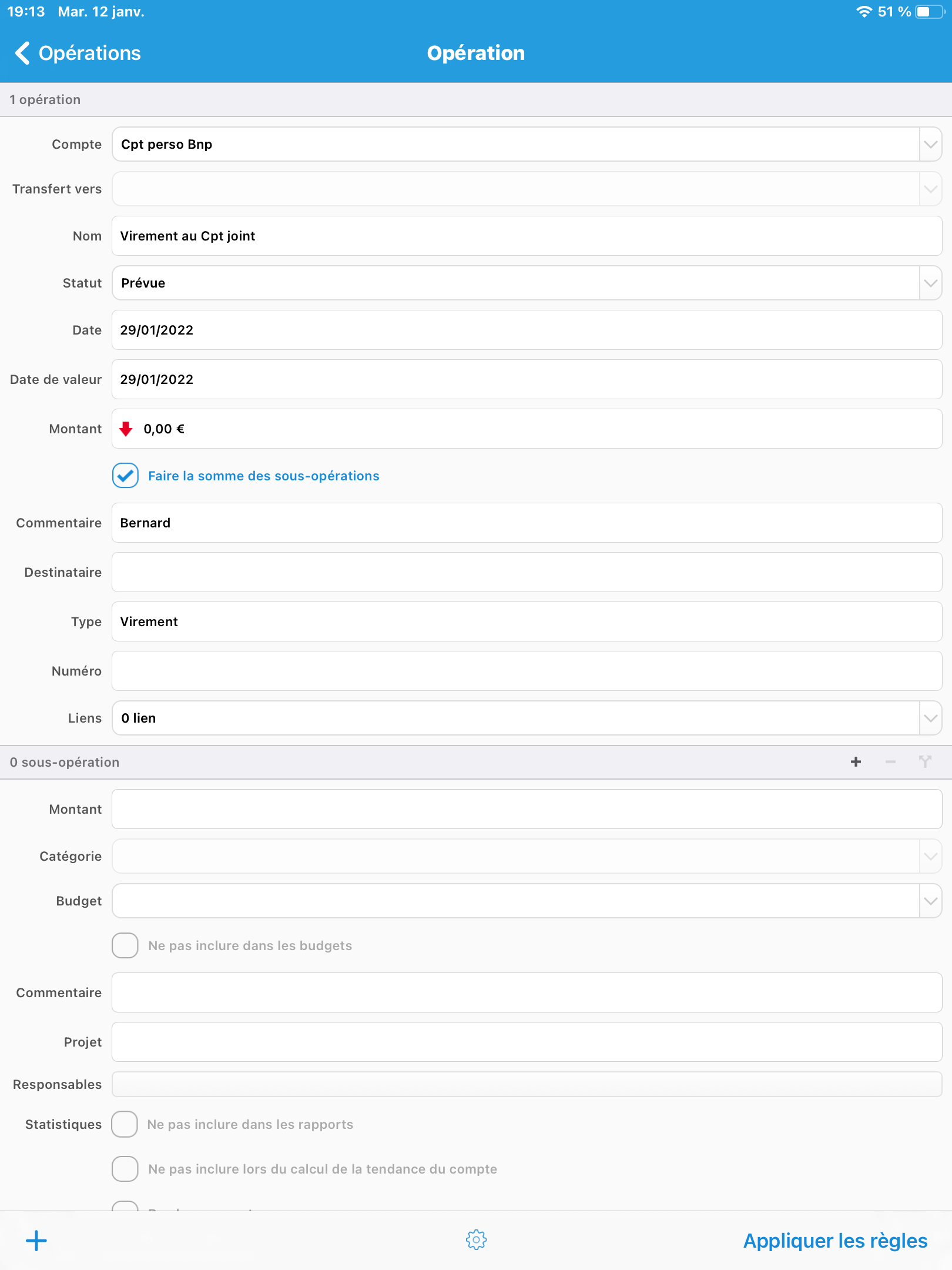Image resolution: width=952 pixels, height=1270 pixels.
Task: Check Ne pas inclure dans les rapports
Action: (125, 1124)
